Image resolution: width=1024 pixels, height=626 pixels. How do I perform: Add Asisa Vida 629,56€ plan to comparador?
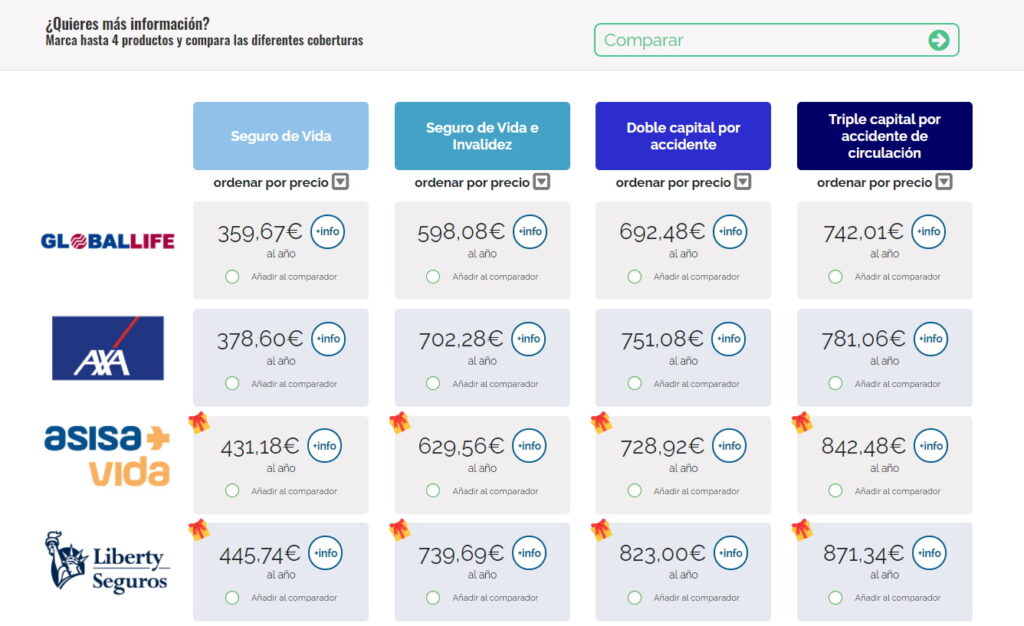[433, 490]
